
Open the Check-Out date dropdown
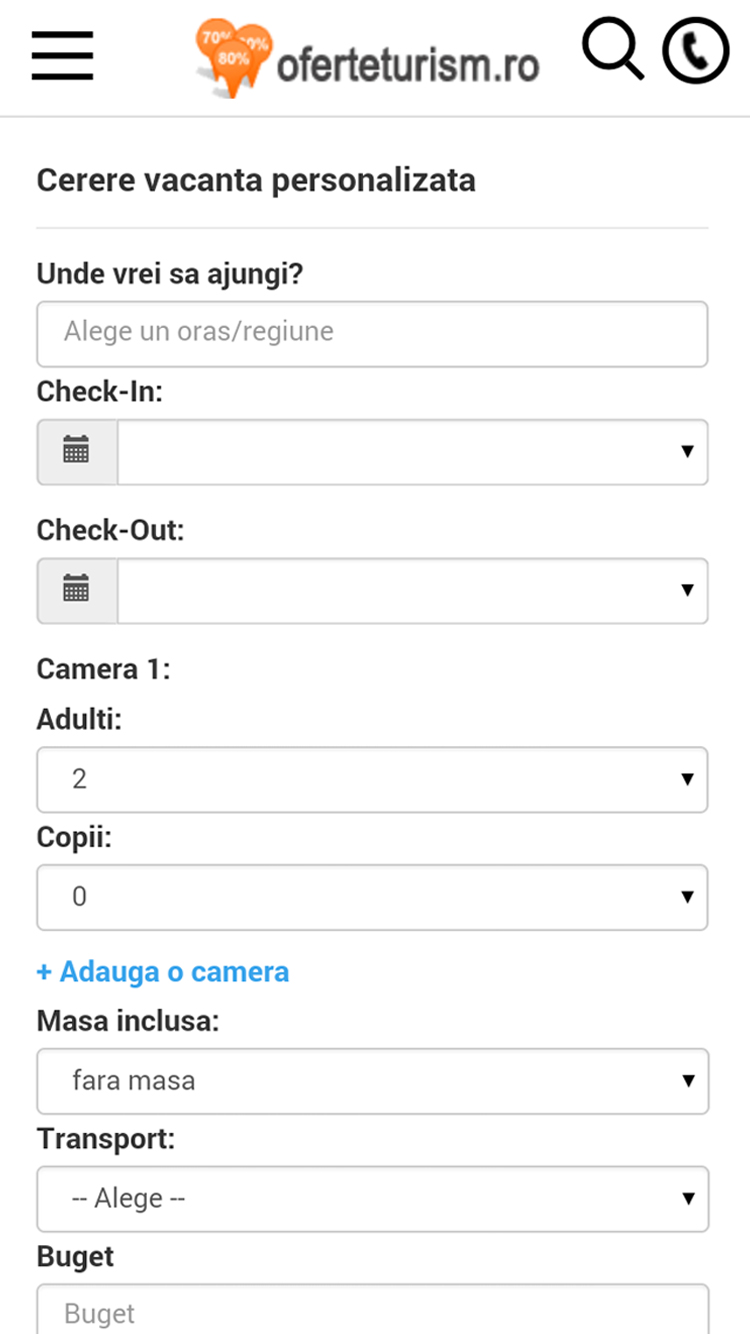412,590
